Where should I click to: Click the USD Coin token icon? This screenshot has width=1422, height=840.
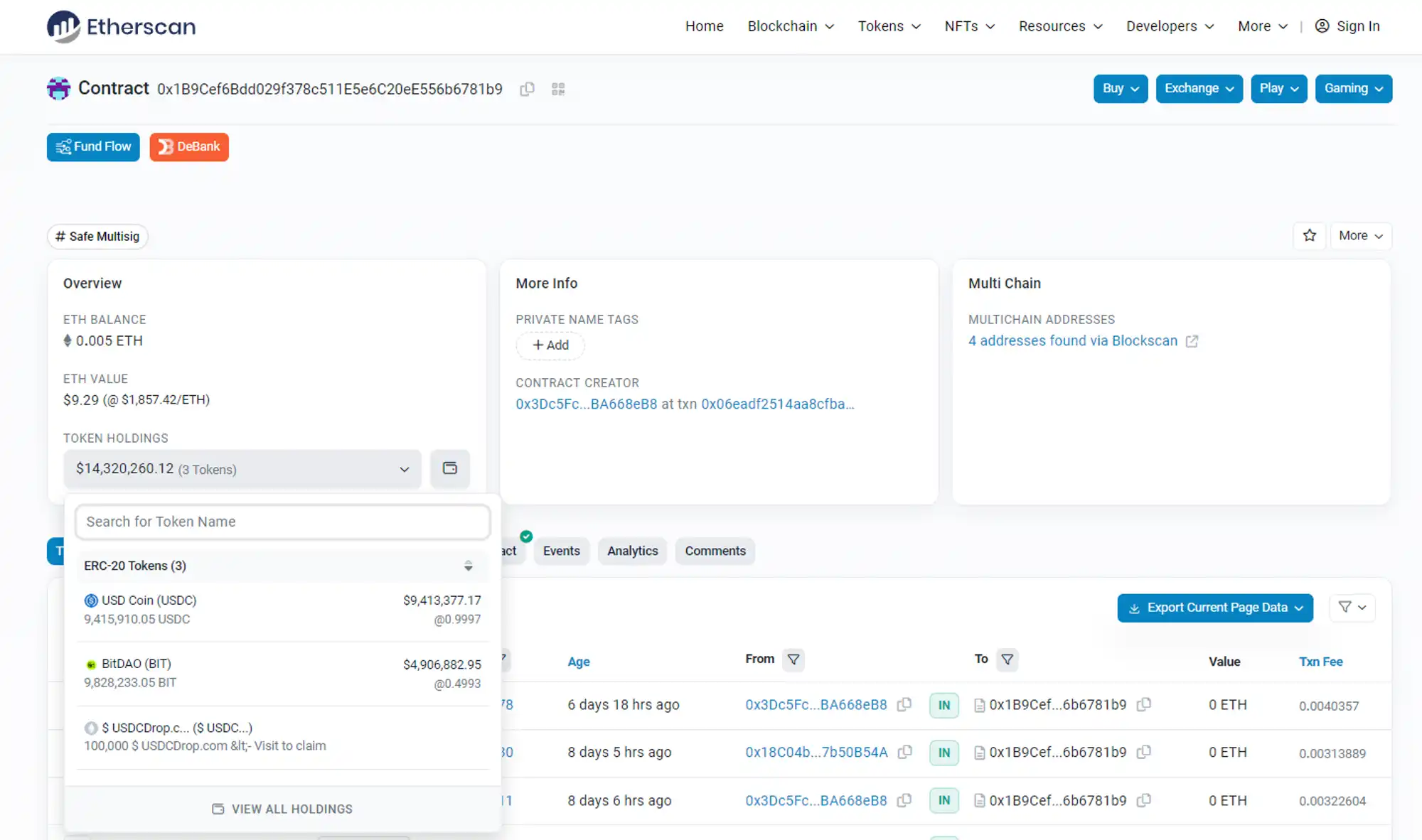pyautogui.click(x=91, y=601)
